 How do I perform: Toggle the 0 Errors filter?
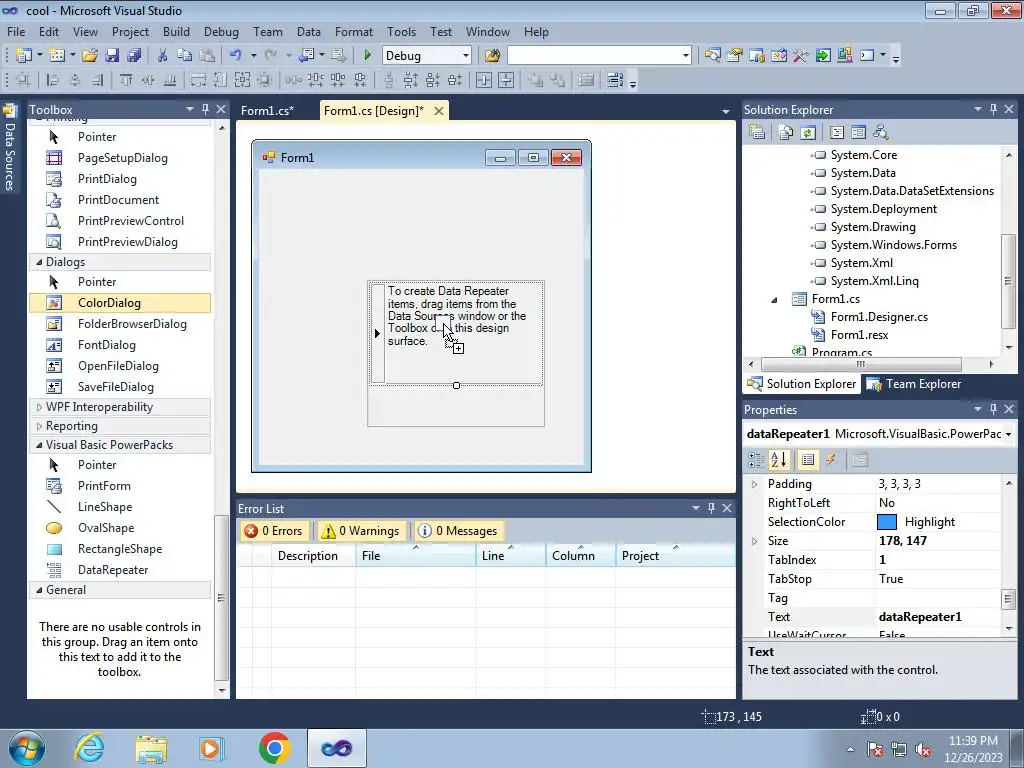[274, 531]
